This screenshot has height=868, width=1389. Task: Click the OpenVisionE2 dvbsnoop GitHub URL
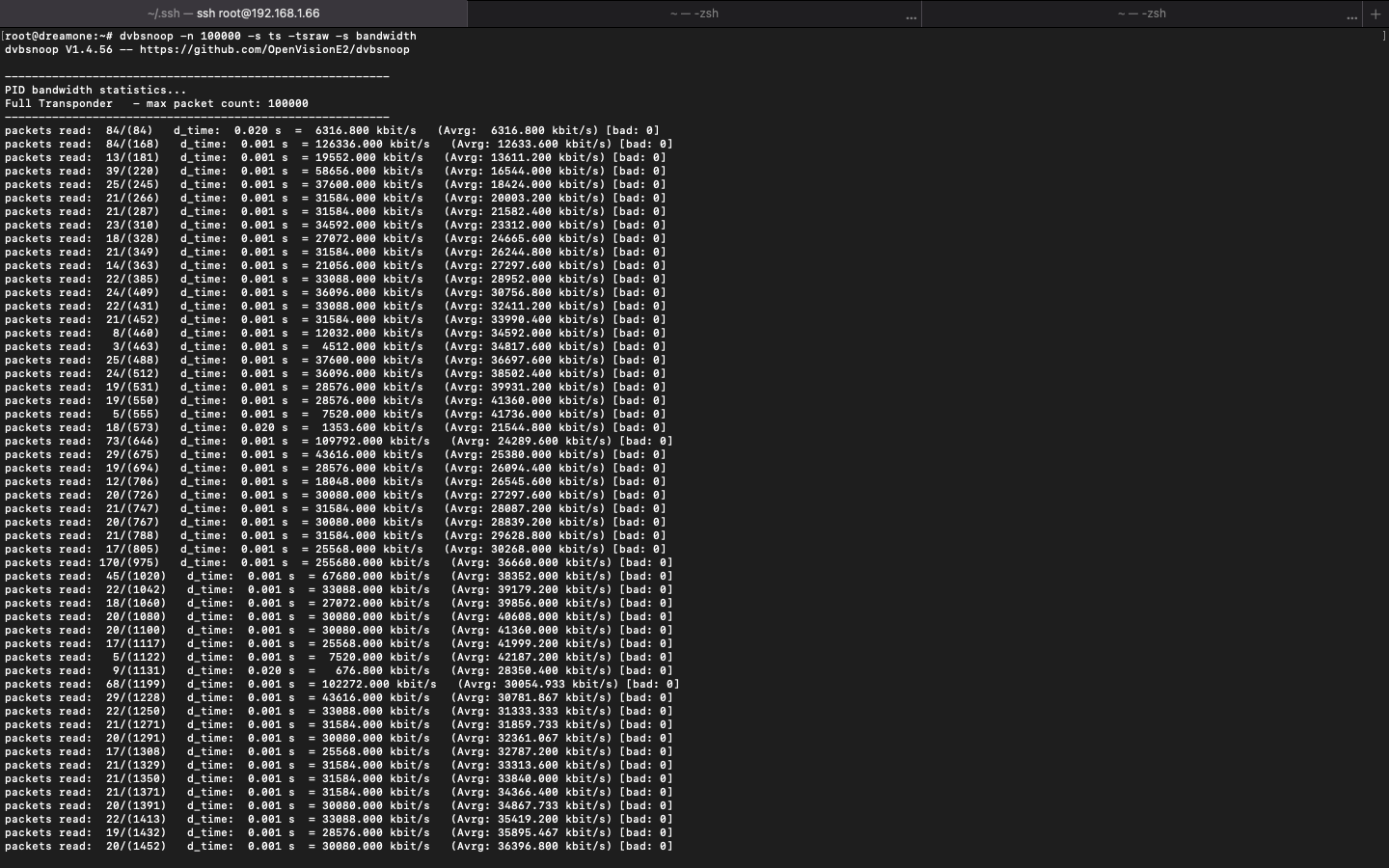[274, 49]
